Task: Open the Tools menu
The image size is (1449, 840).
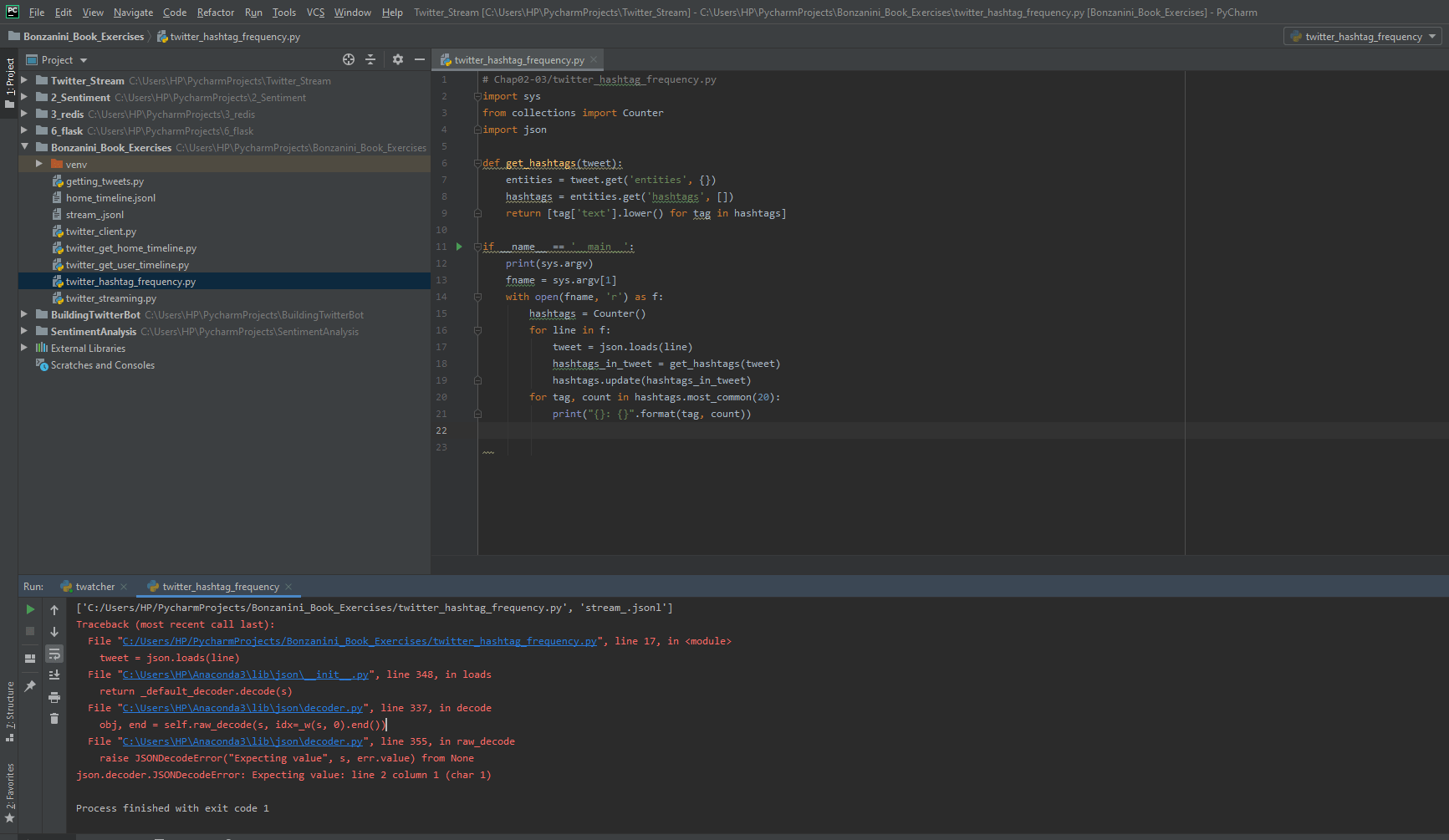Action: point(284,13)
